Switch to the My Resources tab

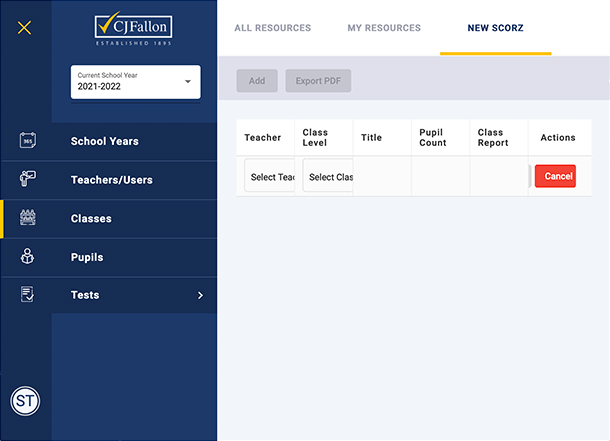point(384,28)
